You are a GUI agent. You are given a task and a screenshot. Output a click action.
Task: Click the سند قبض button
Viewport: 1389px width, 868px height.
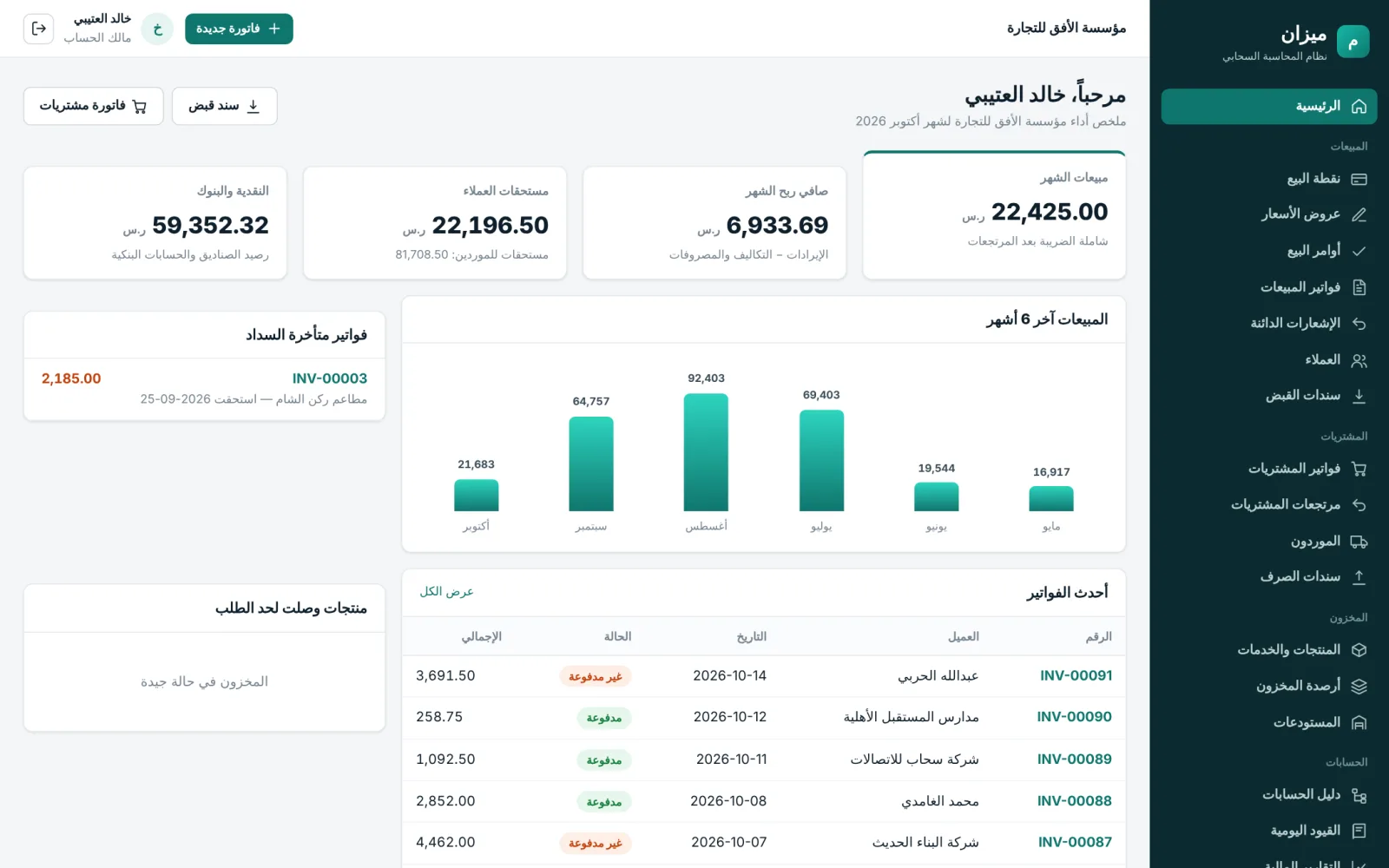click(x=224, y=106)
